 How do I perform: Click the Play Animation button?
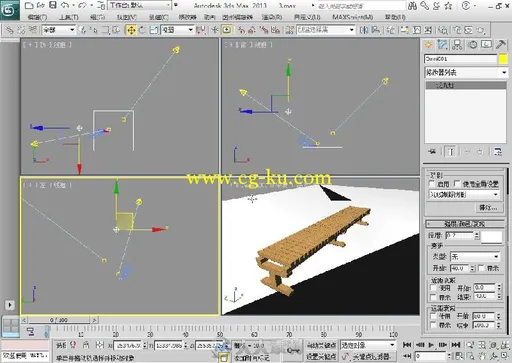tap(431, 345)
